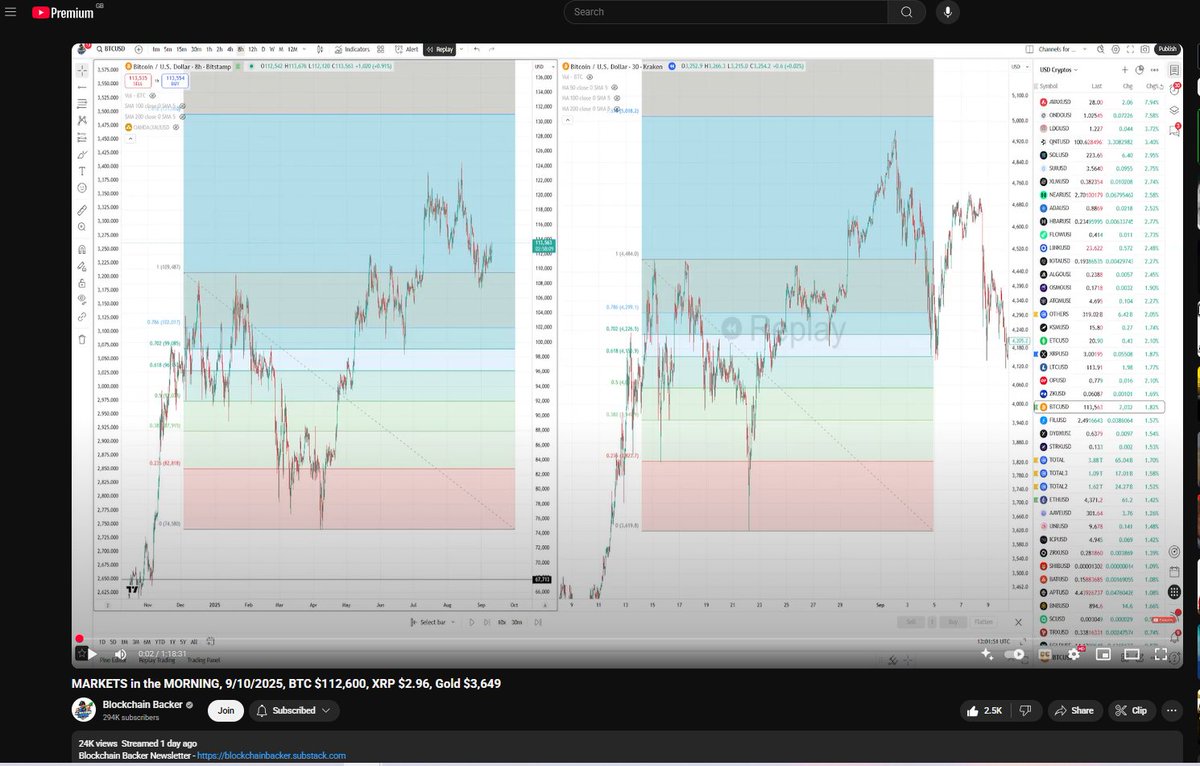
Task: Toggle MA 100 visibility on Kraken chart
Action: (617, 98)
